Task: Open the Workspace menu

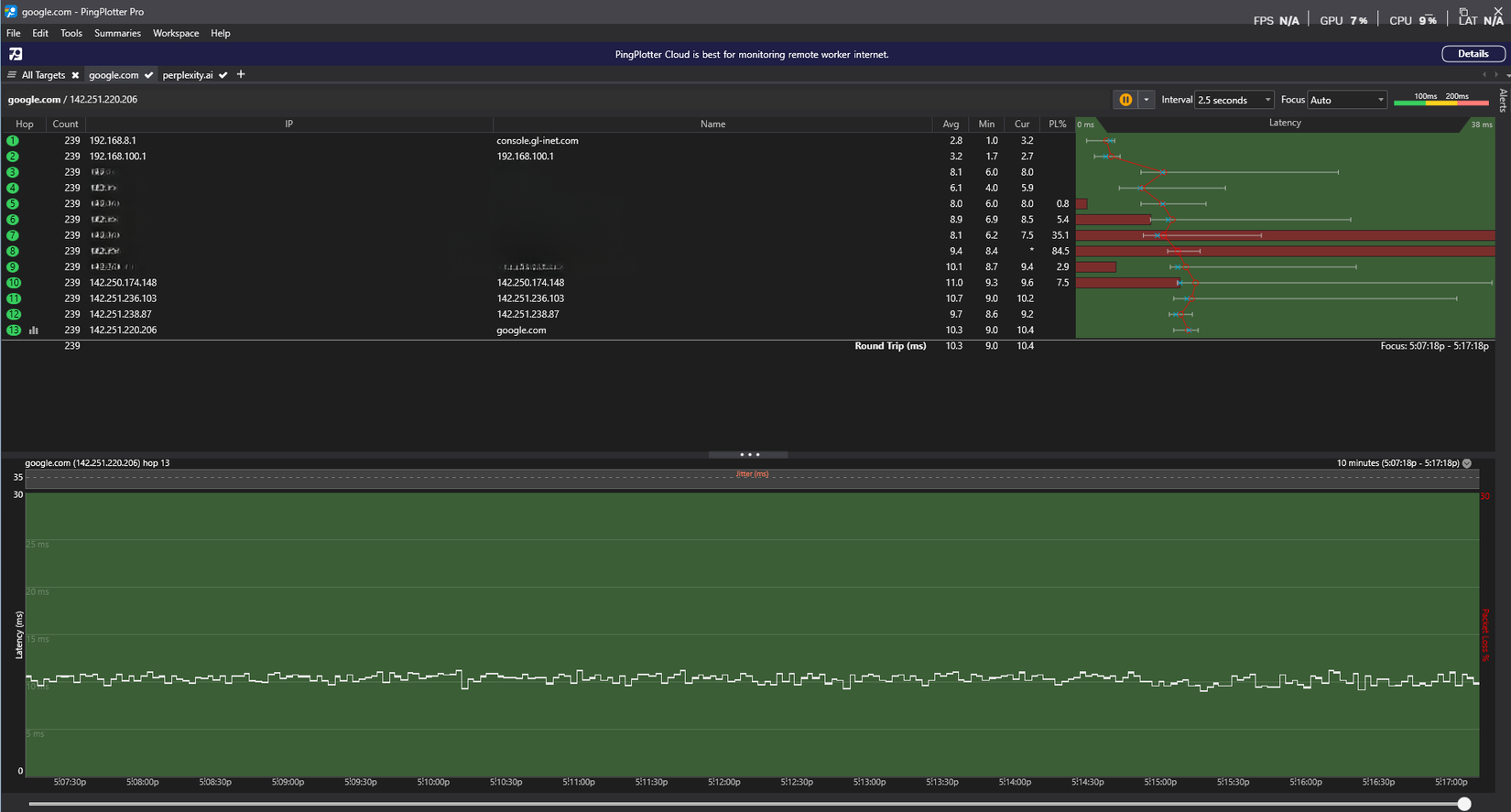Action: click(176, 33)
